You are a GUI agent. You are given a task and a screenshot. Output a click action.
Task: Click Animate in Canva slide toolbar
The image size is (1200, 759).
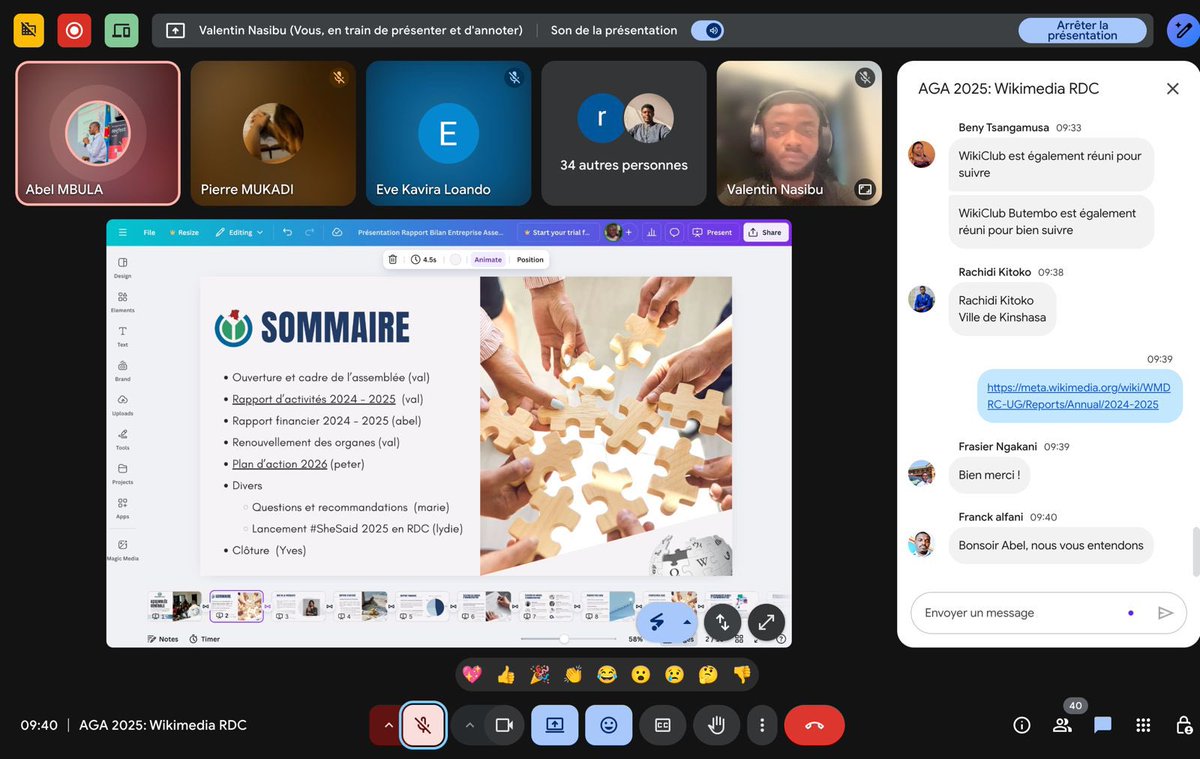[x=488, y=259]
